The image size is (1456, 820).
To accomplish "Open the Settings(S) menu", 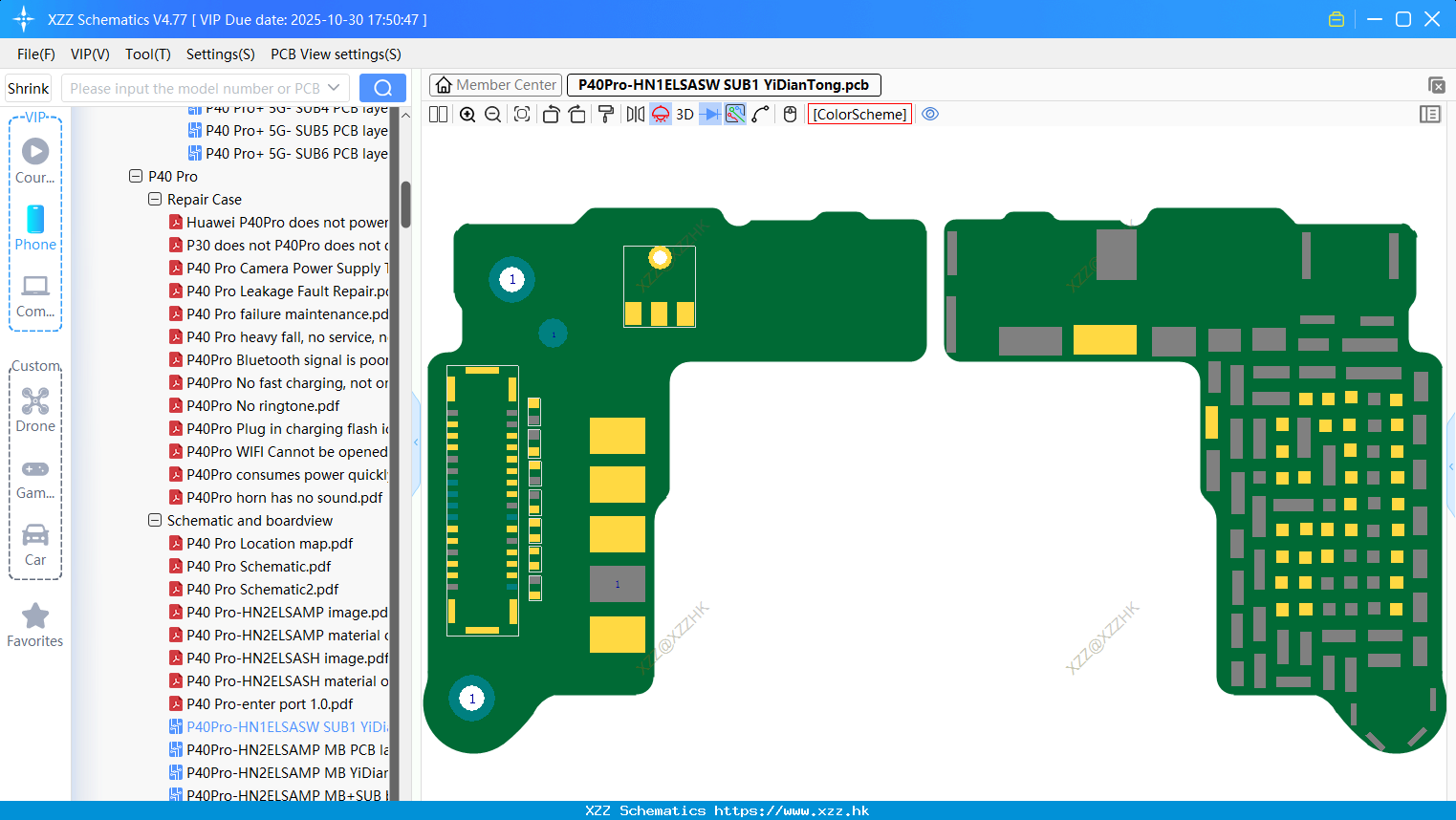I will [221, 54].
